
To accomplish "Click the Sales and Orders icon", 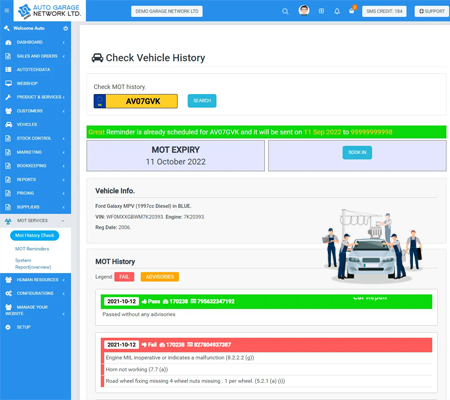I will pos(8,56).
